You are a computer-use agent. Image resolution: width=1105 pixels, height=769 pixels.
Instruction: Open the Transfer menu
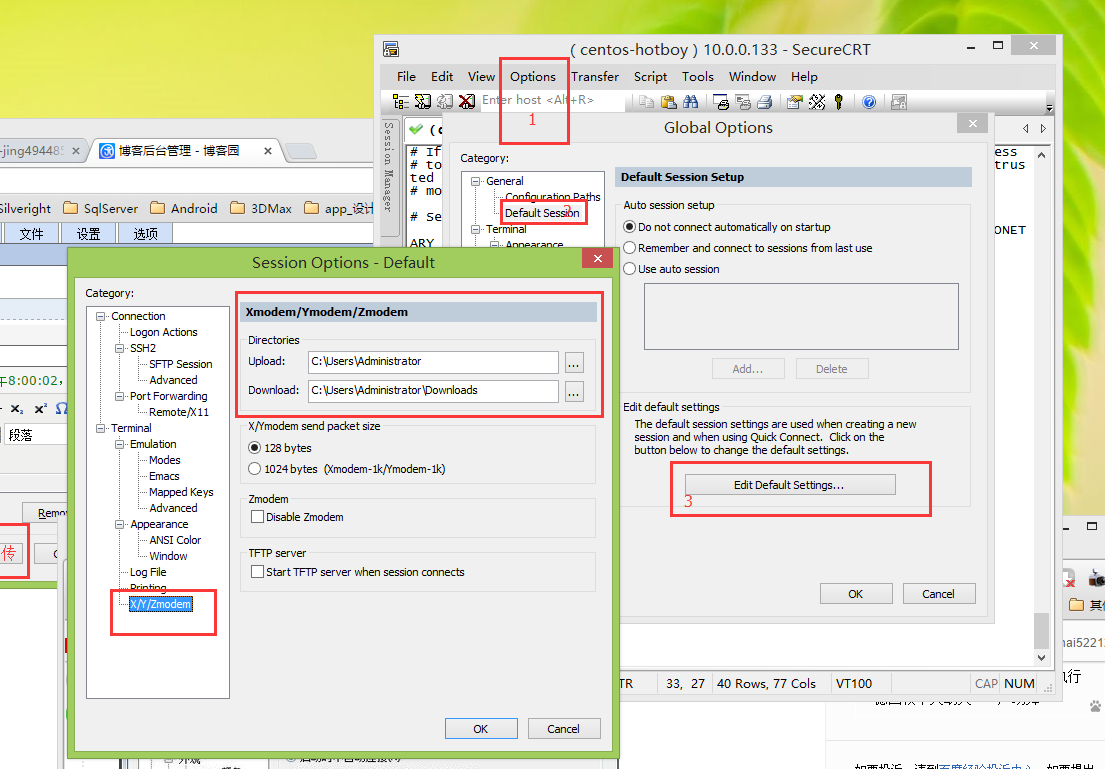pos(595,76)
